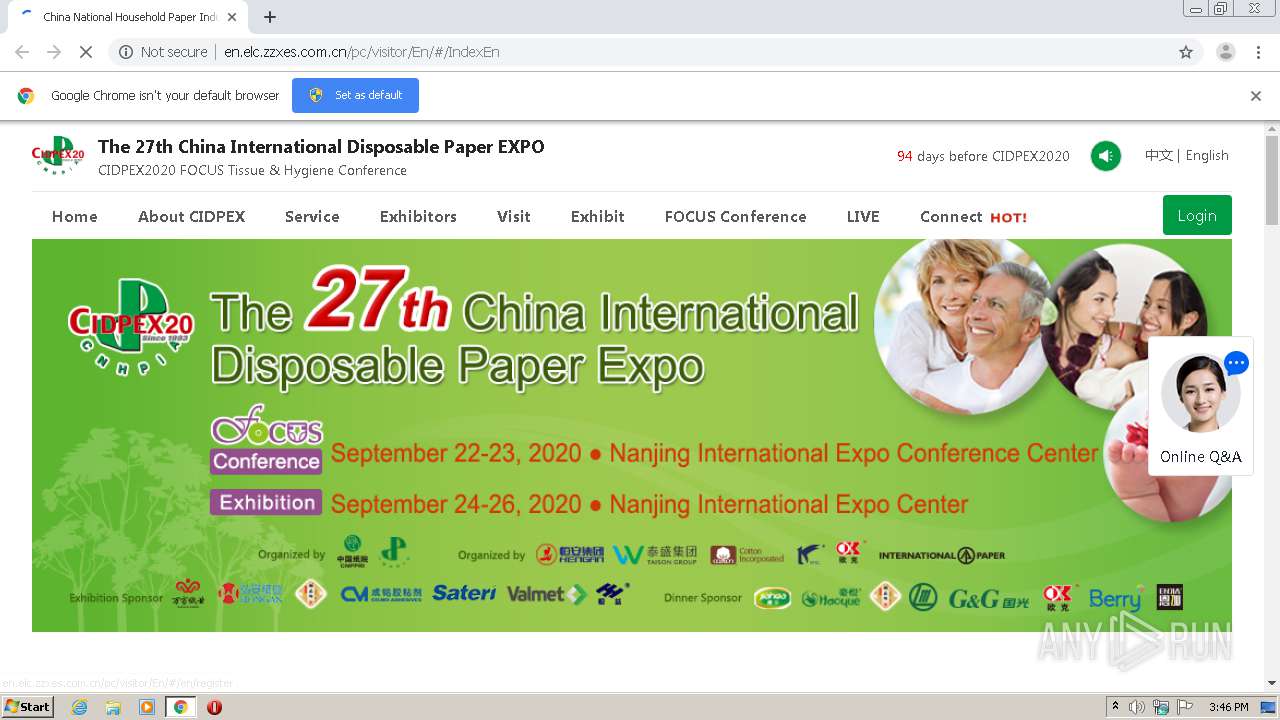Open the About CIDPEX menu
Image resolution: width=1280 pixels, height=720 pixels.
click(191, 216)
